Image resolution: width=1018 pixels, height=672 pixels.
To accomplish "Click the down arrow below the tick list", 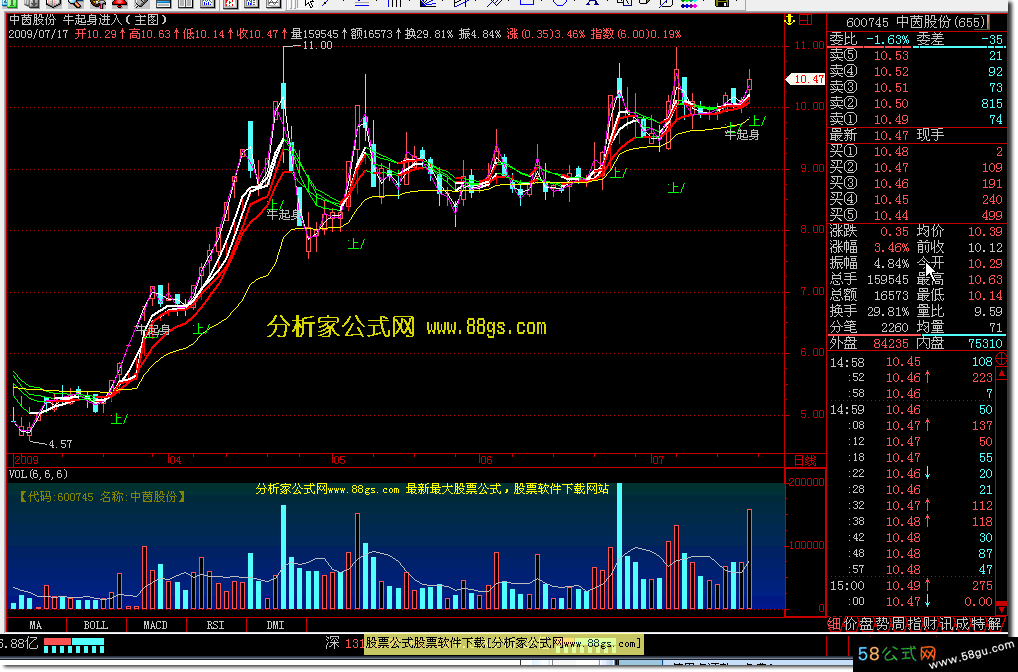I will (x=1002, y=608).
